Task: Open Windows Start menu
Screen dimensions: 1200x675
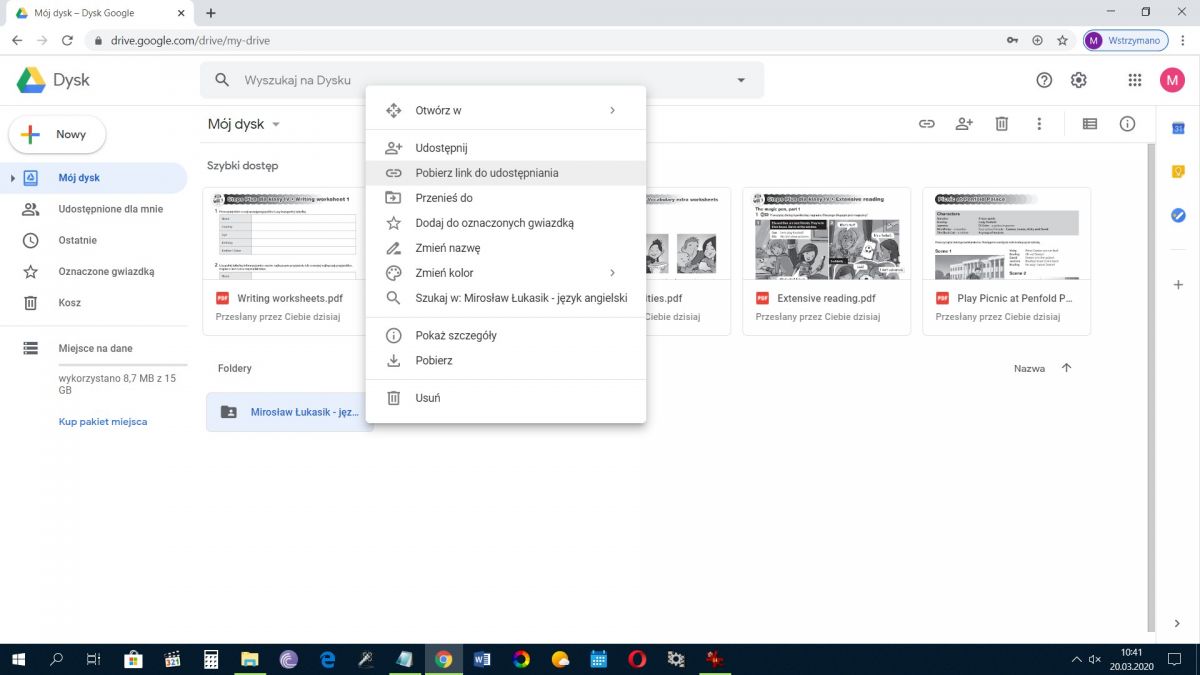Action: 19,659
